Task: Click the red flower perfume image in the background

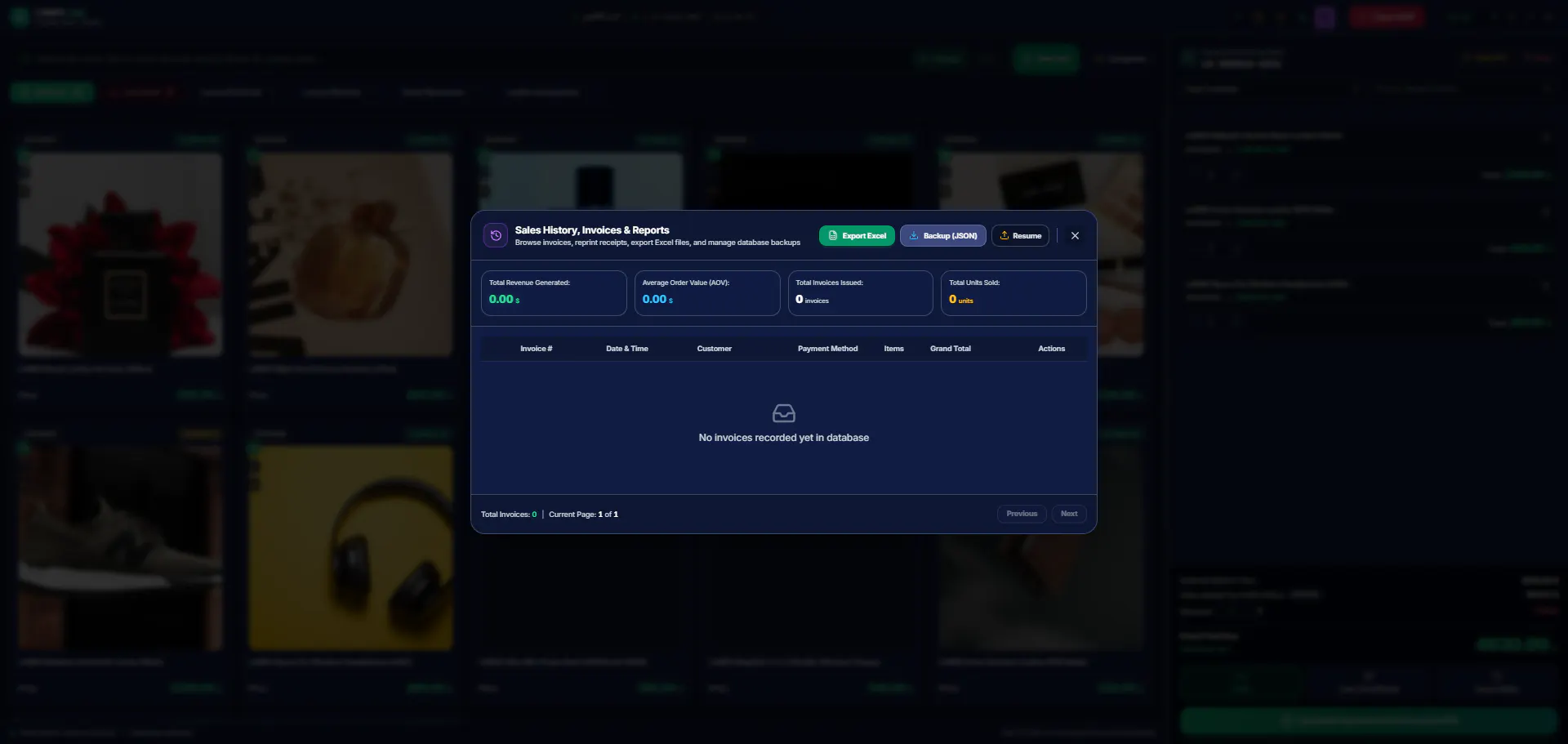Action: (121, 254)
